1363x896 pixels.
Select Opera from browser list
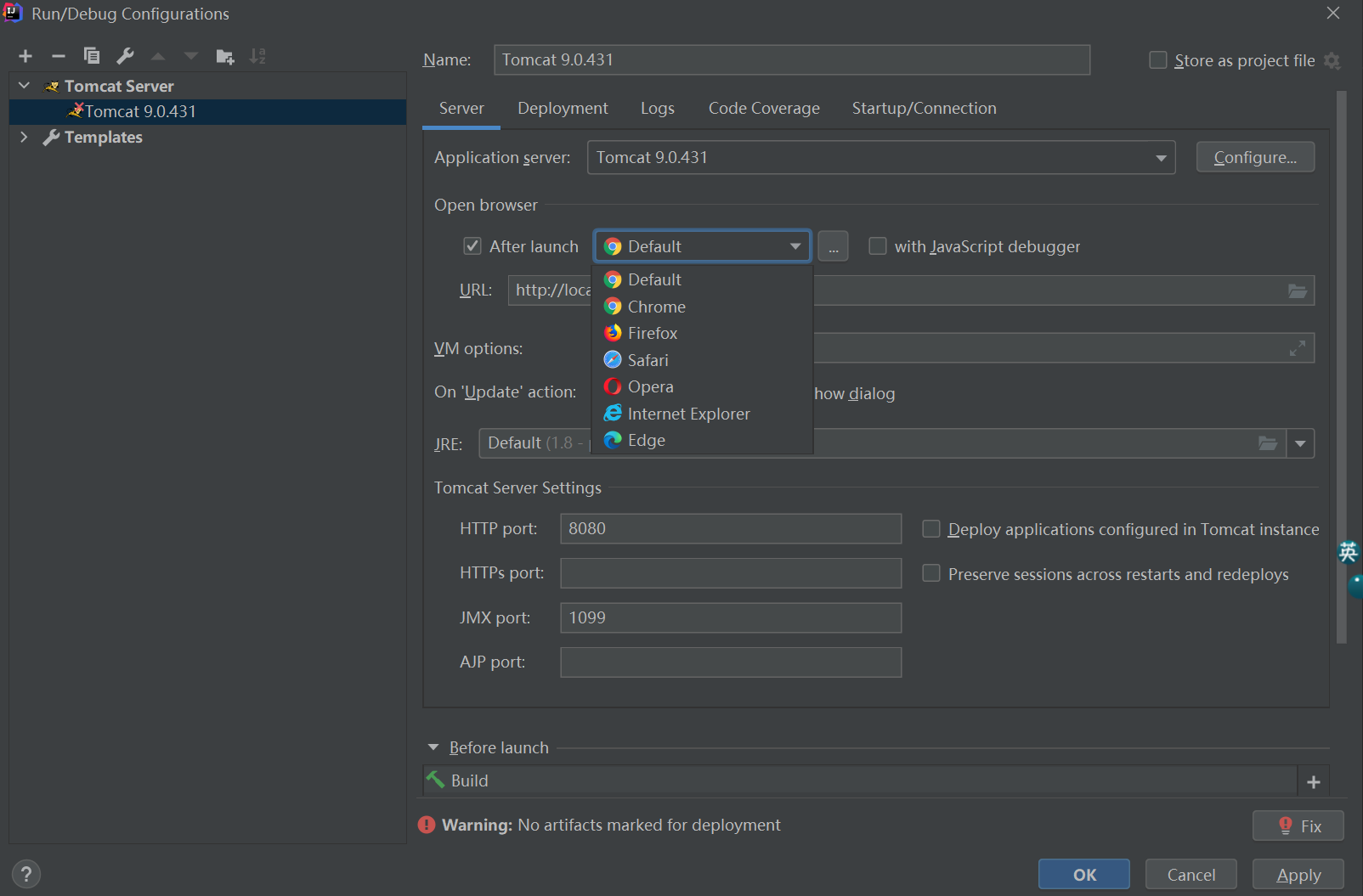[702, 386]
